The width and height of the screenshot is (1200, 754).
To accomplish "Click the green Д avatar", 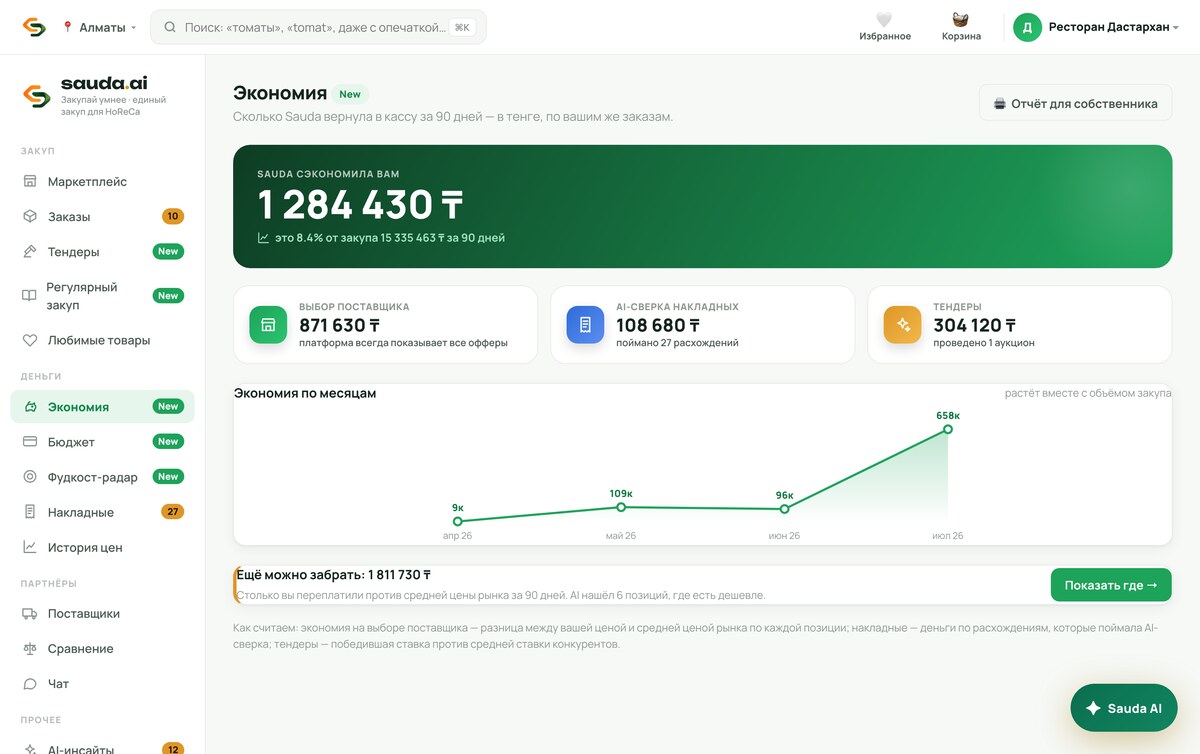I will (1027, 27).
